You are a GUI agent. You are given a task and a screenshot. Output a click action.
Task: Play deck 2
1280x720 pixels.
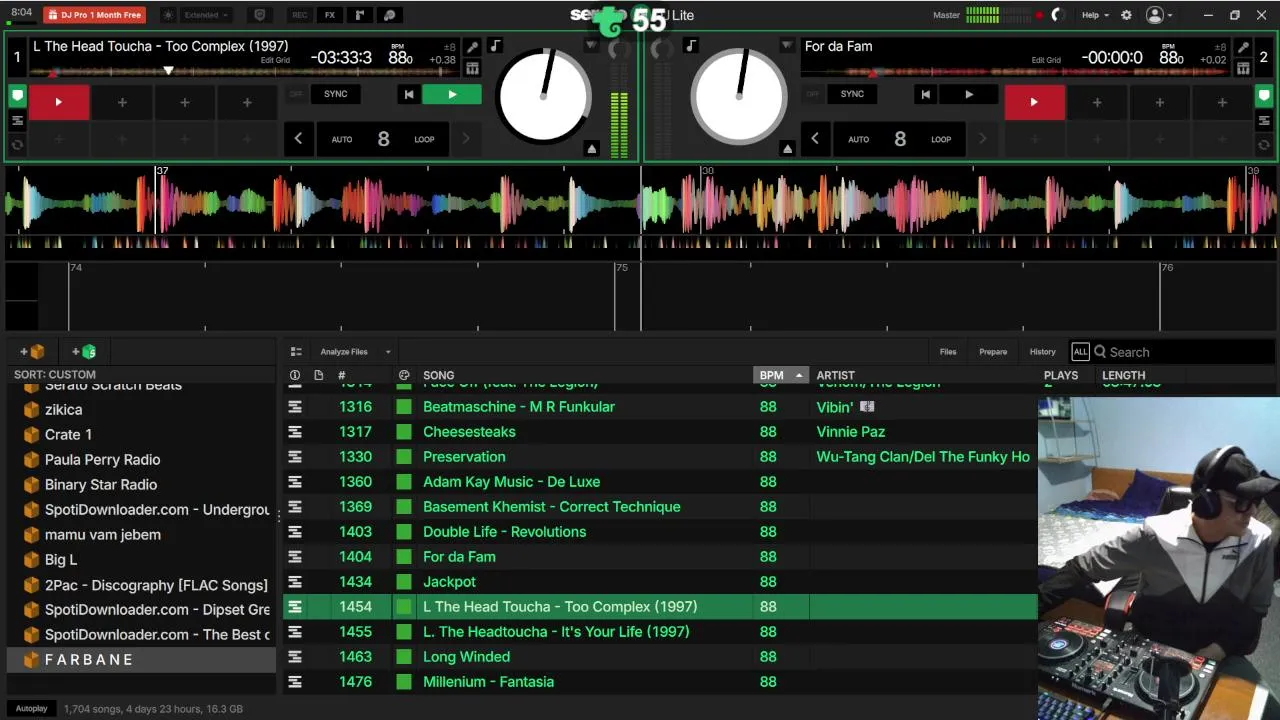968,94
